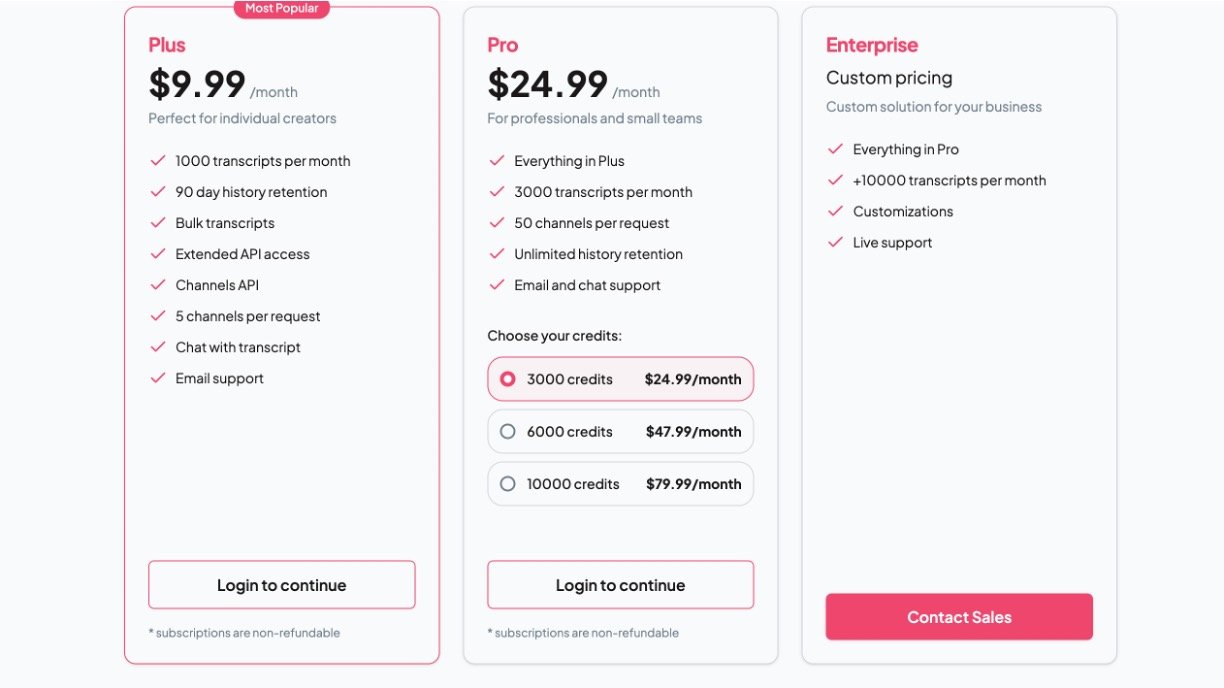The width and height of the screenshot is (1224, 688).
Task: Click the Most Popular badge
Action: click(282, 9)
